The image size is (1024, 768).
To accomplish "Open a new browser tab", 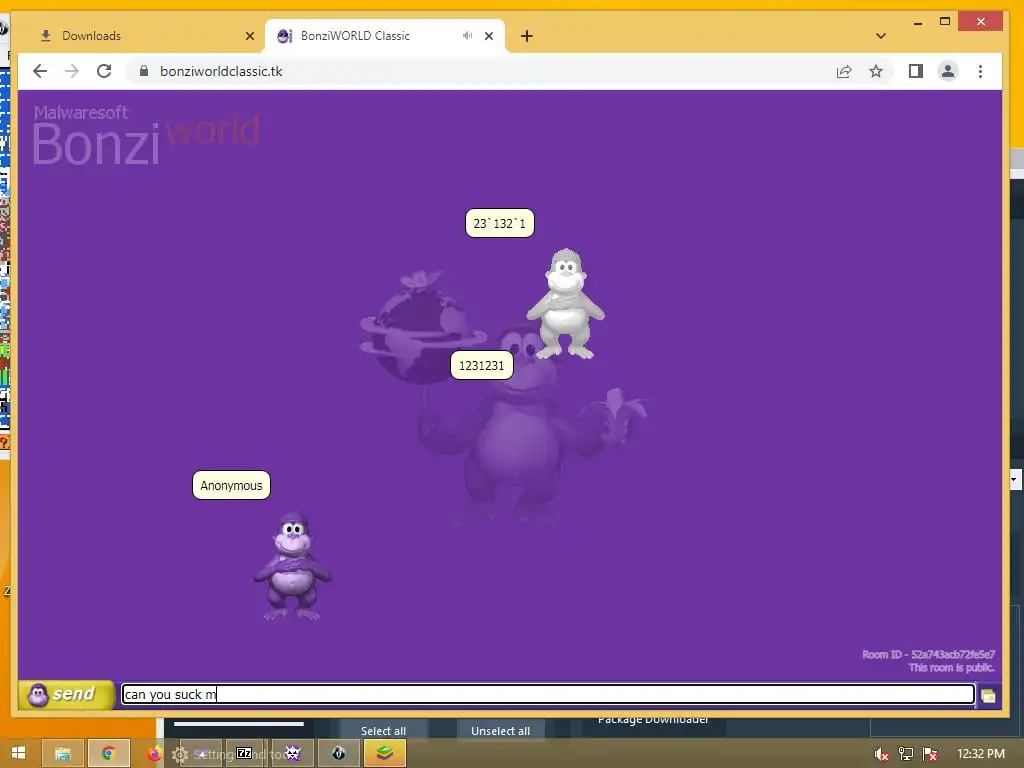I will [x=527, y=36].
